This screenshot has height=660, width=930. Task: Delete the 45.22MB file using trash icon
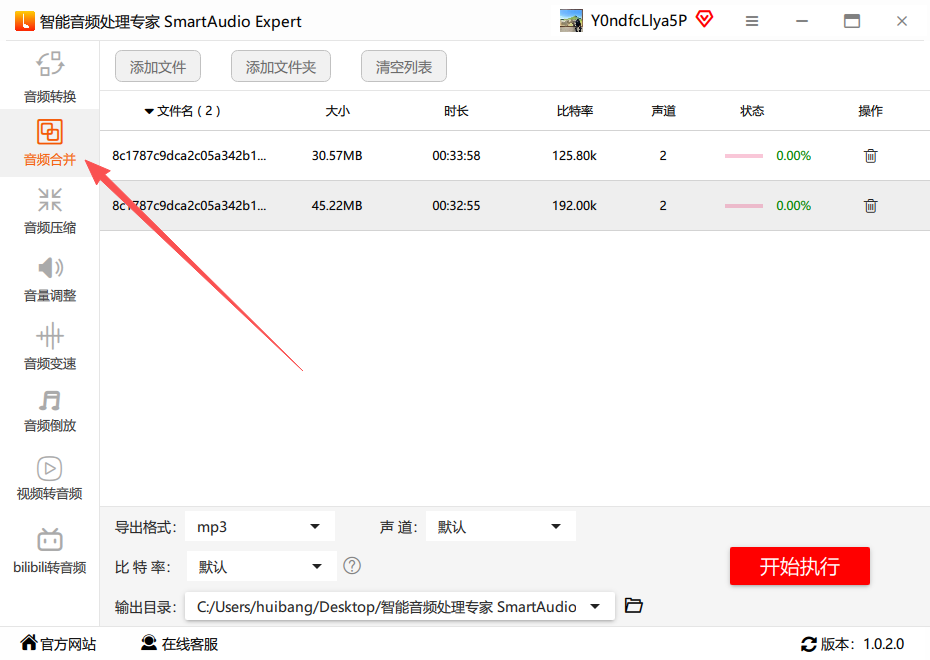[870, 206]
